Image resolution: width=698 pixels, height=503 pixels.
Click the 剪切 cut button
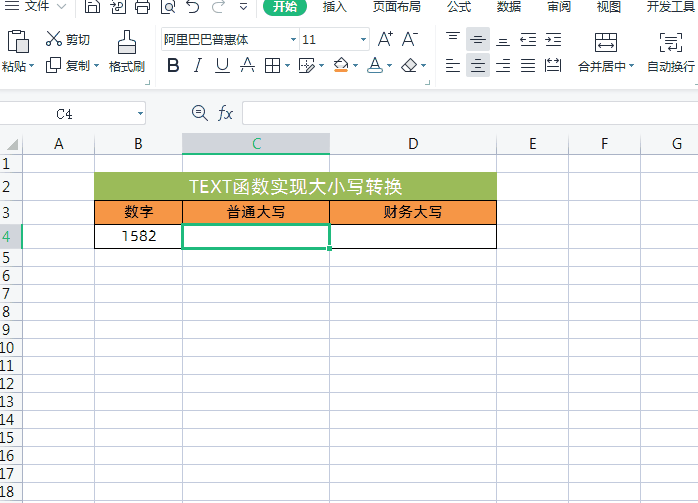(x=68, y=39)
